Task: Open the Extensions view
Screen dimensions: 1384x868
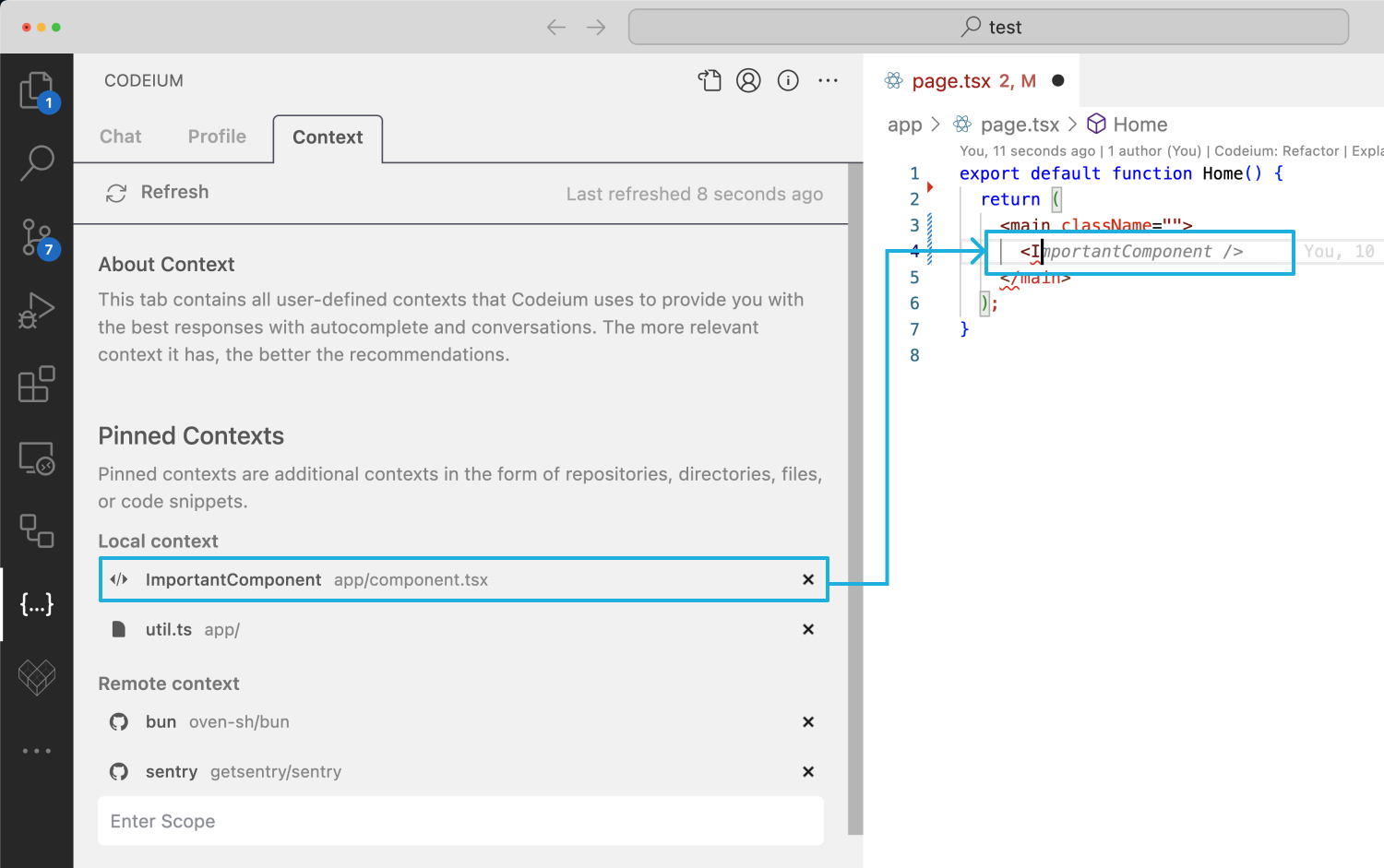Action: (37, 384)
